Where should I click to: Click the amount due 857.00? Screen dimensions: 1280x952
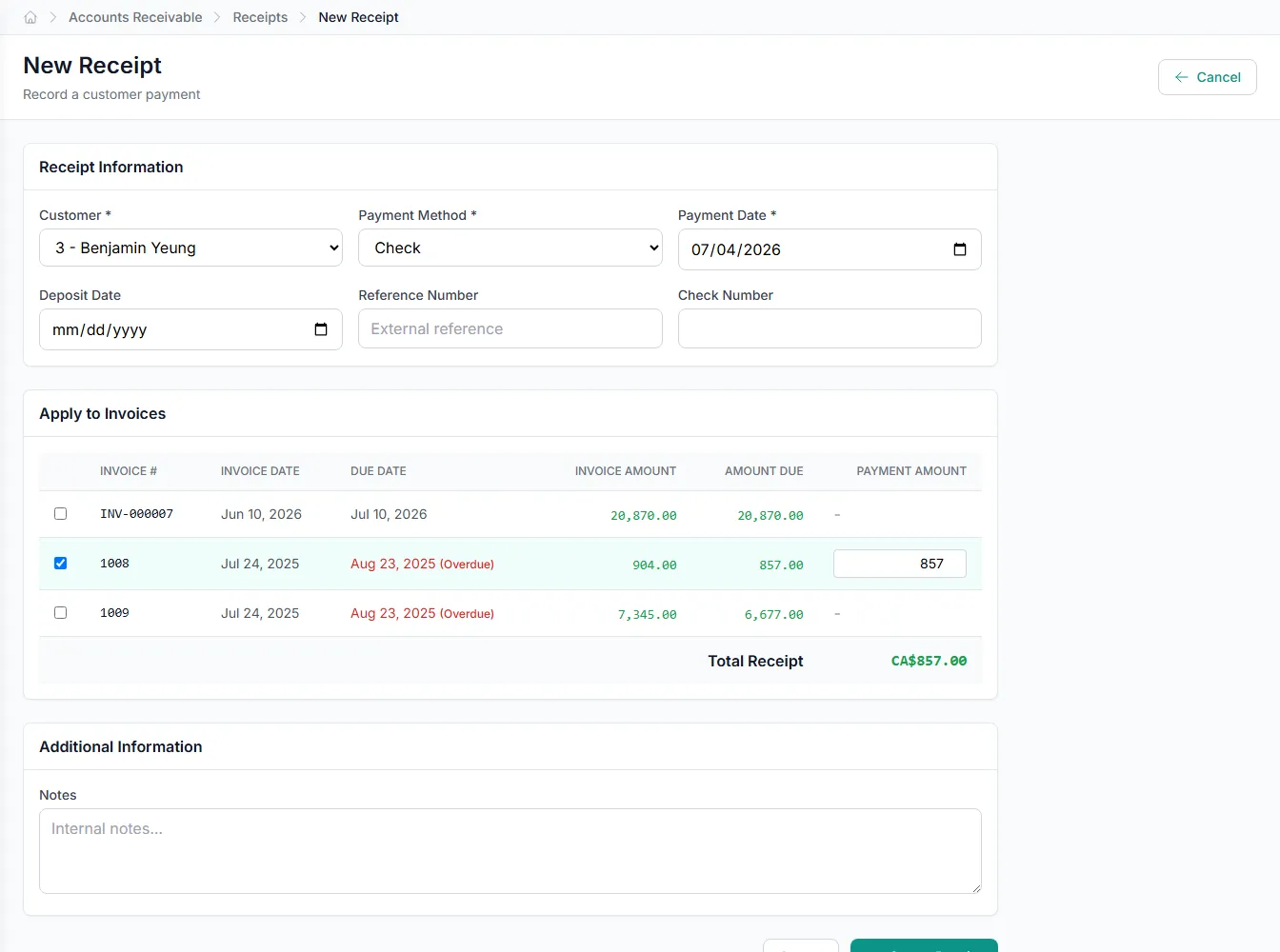(x=781, y=565)
